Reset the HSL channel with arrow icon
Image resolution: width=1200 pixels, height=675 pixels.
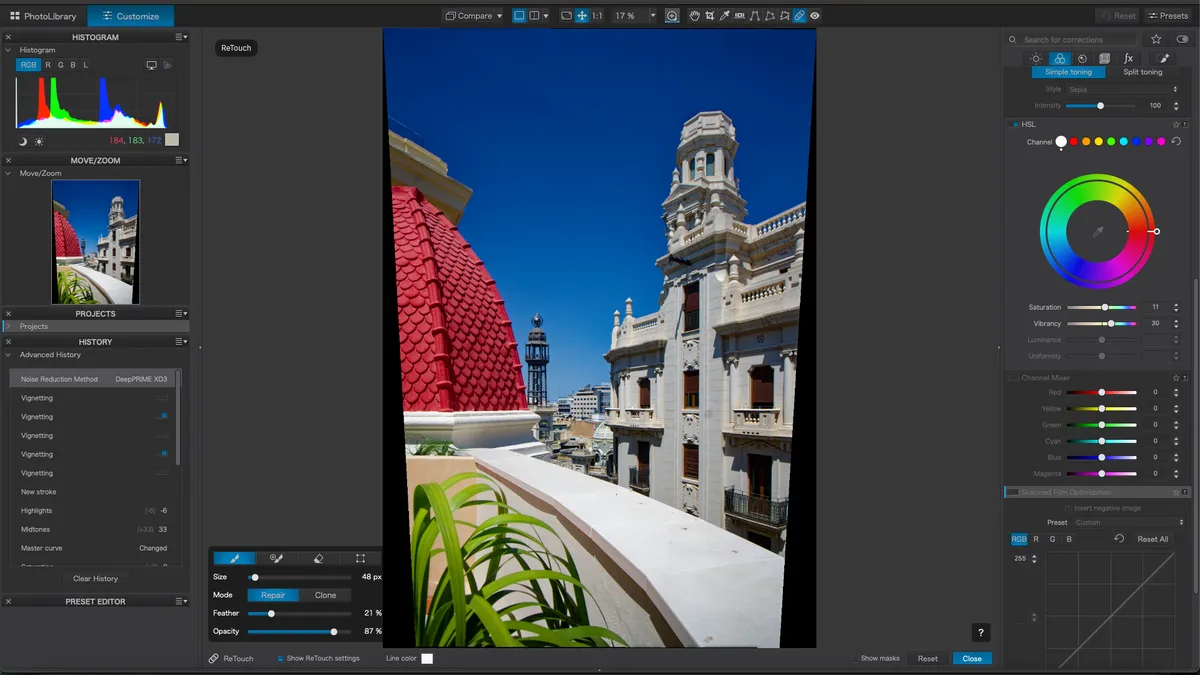(1176, 142)
